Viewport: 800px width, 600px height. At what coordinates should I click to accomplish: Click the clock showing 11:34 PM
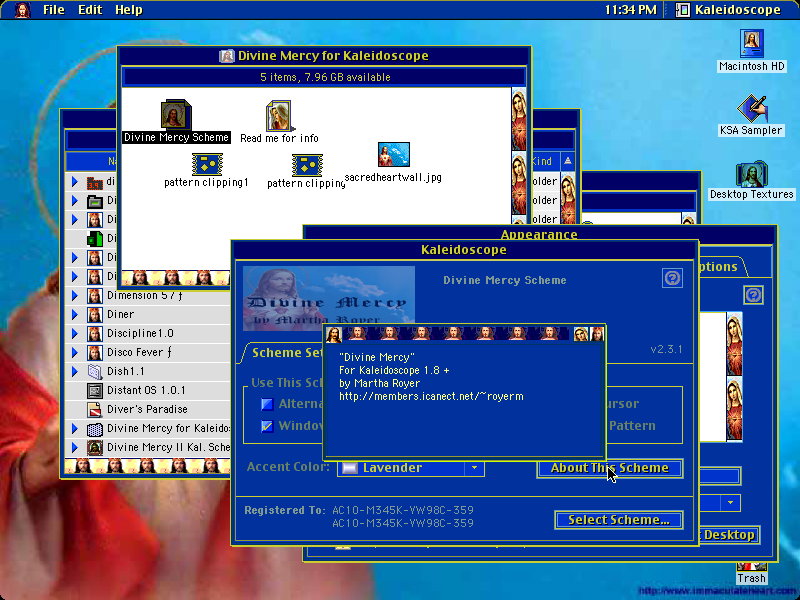coord(631,10)
